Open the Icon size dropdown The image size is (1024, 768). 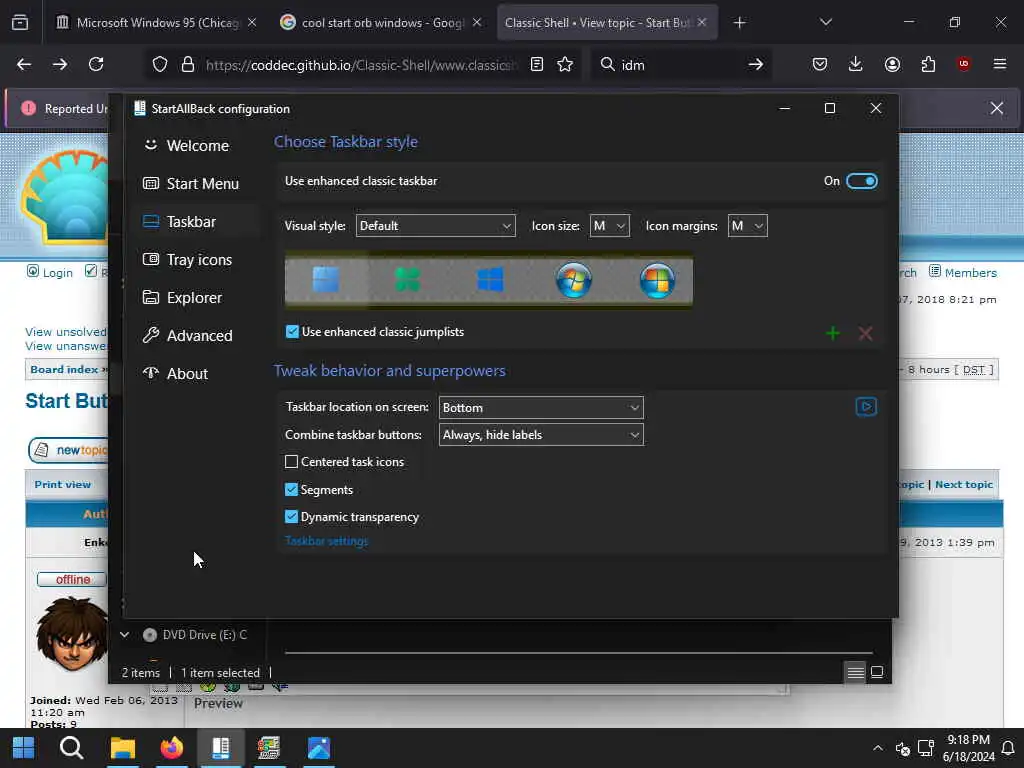[609, 226]
